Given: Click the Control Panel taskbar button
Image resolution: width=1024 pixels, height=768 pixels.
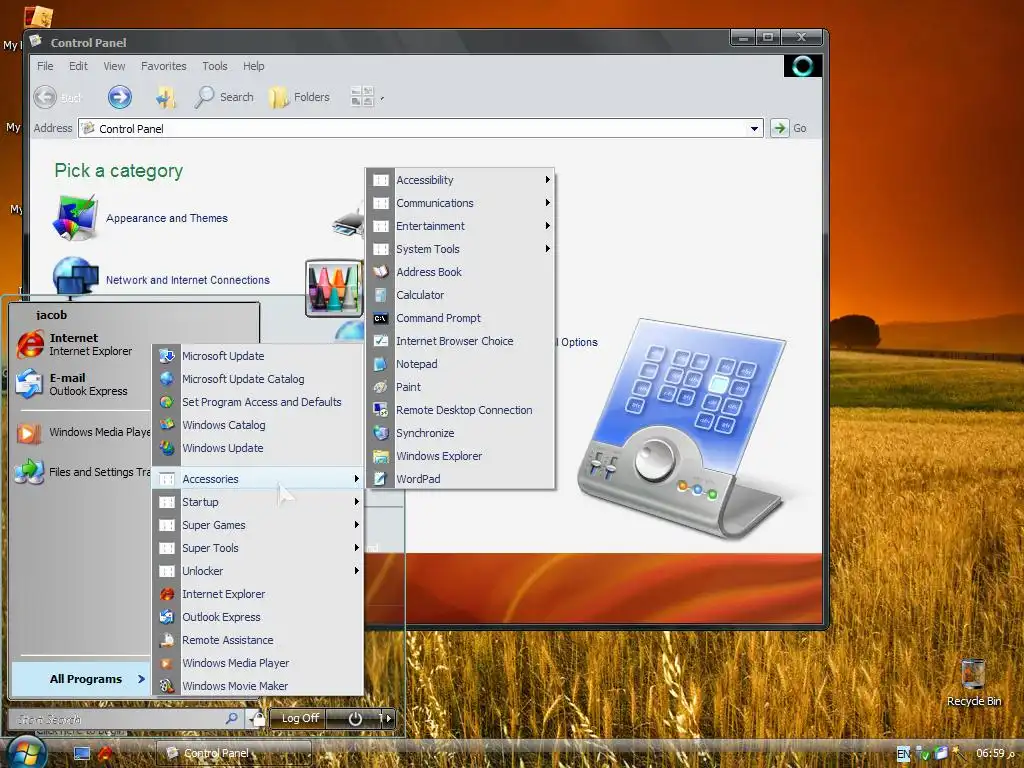Looking at the screenshot, I should click(x=233, y=753).
